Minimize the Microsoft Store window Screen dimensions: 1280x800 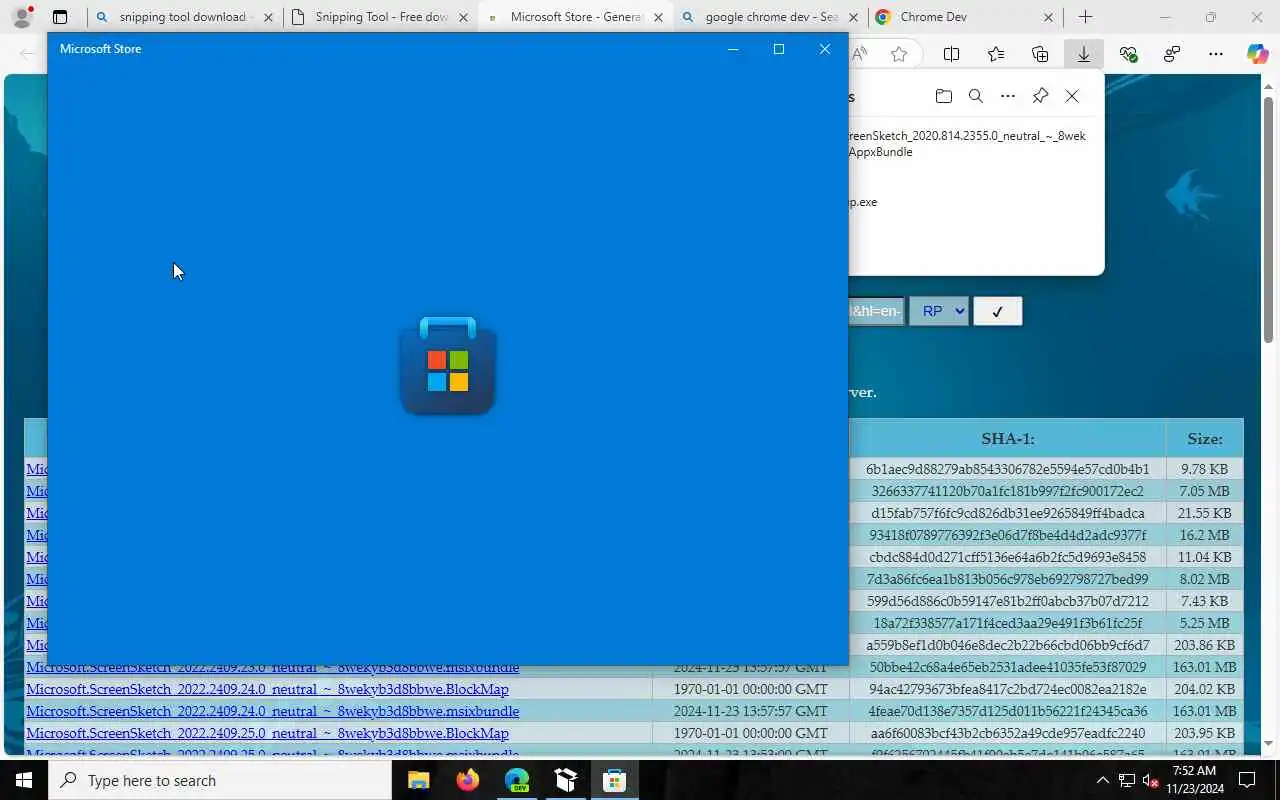coord(733,49)
